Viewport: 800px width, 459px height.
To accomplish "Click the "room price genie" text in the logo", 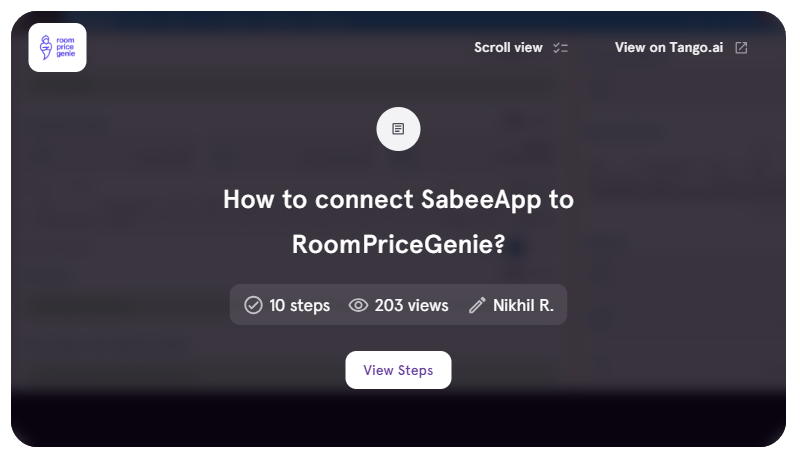I will pyautogui.click(x=66, y=47).
